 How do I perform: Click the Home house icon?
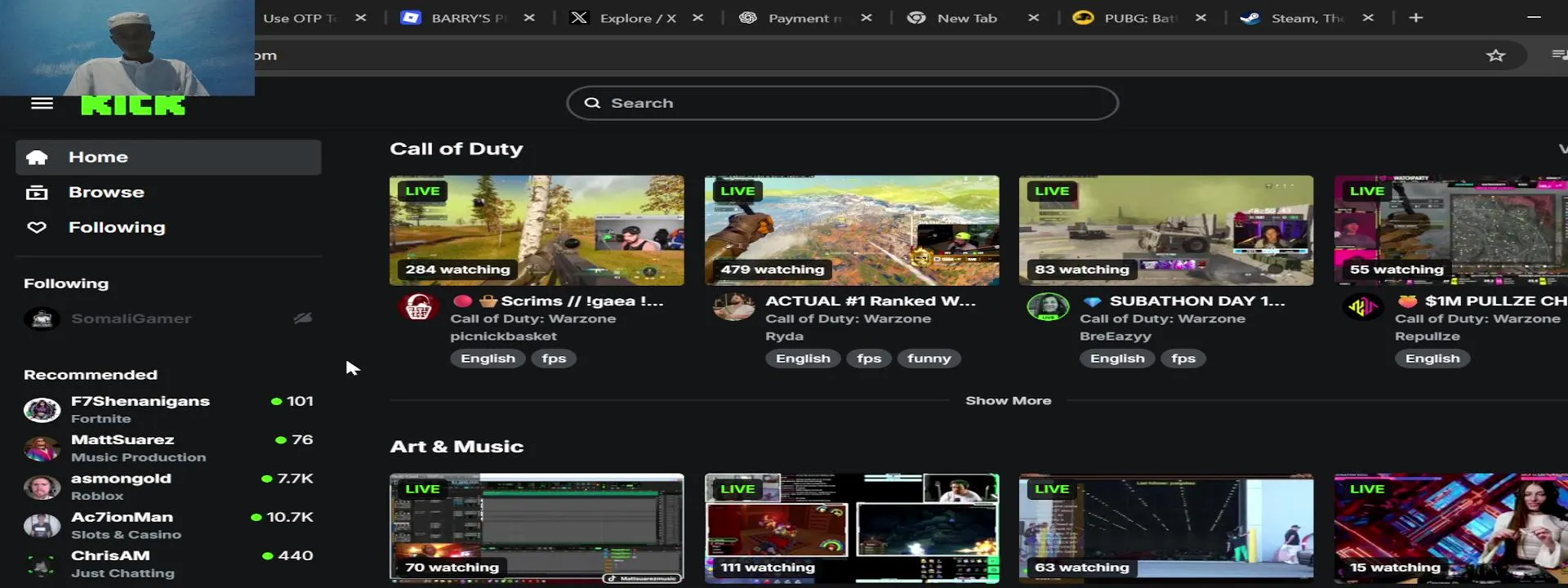pyautogui.click(x=37, y=158)
